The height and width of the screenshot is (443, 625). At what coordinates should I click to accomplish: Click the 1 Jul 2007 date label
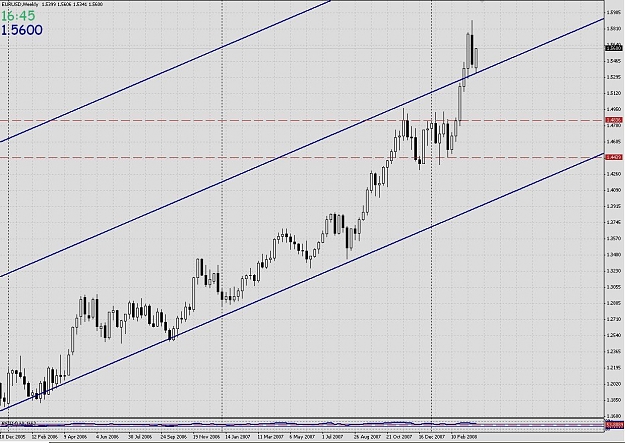pyautogui.click(x=333, y=437)
